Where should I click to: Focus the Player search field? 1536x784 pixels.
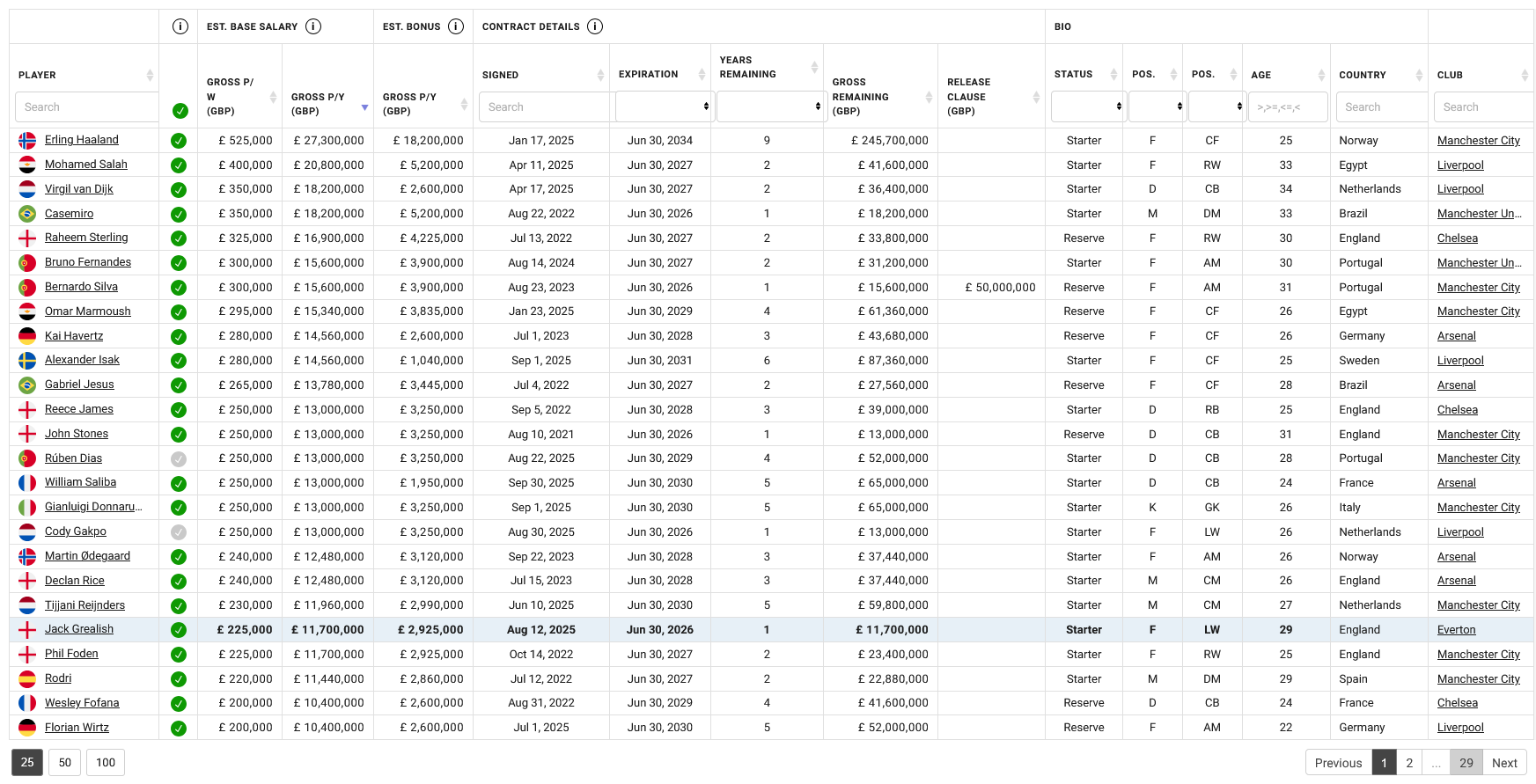[x=87, y=106]
